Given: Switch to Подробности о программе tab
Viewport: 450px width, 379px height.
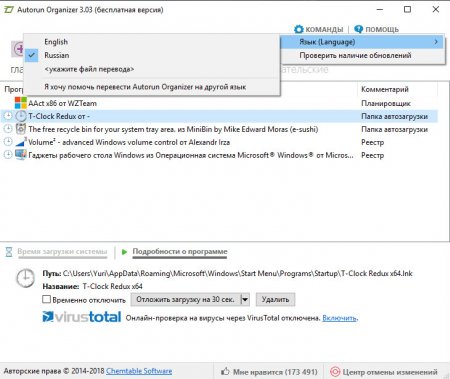Looking at the screenshot, I should click(x=180, y=252).
